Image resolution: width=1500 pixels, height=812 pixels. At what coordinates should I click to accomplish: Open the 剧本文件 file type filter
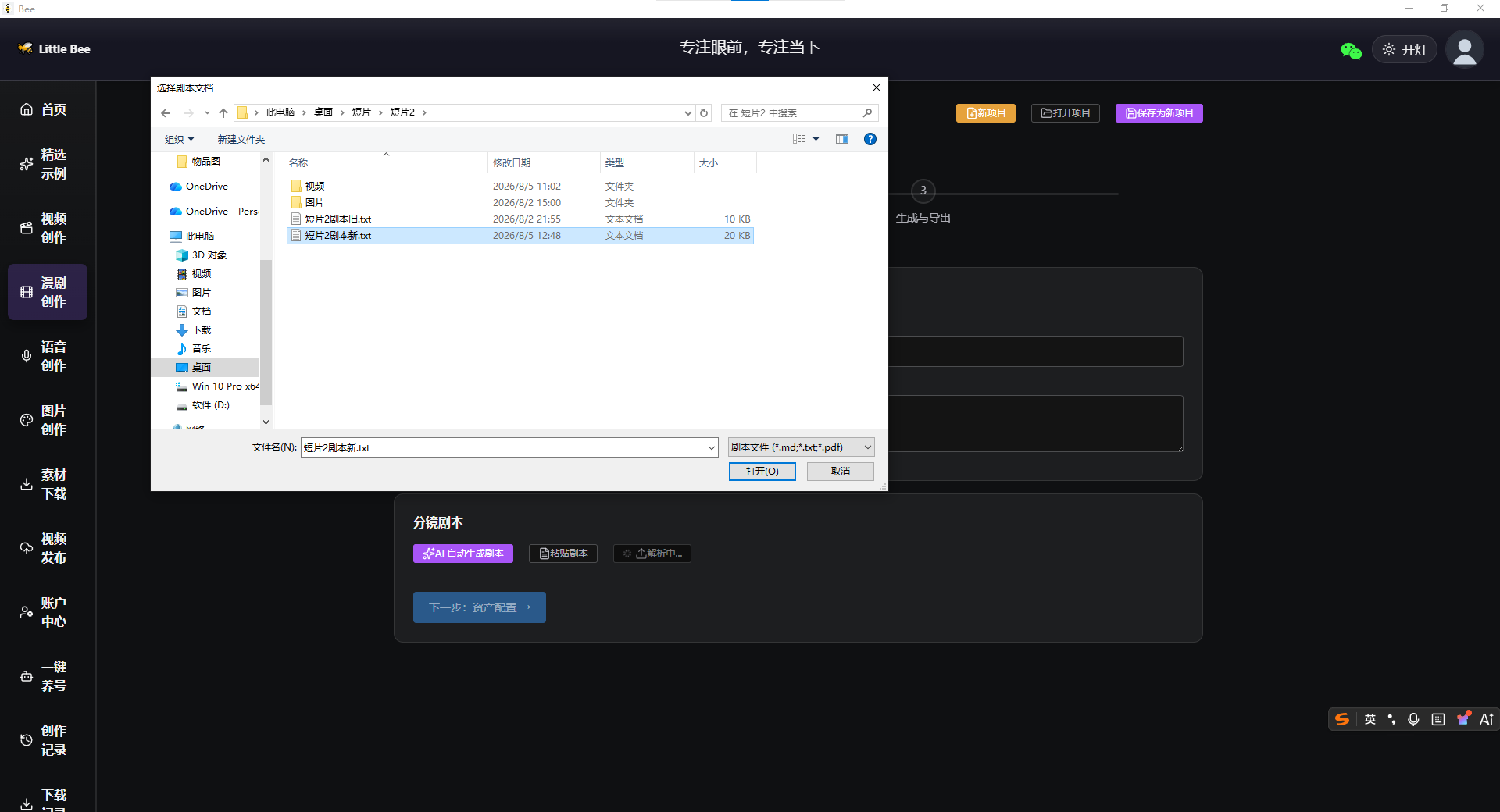coord(801,447)
